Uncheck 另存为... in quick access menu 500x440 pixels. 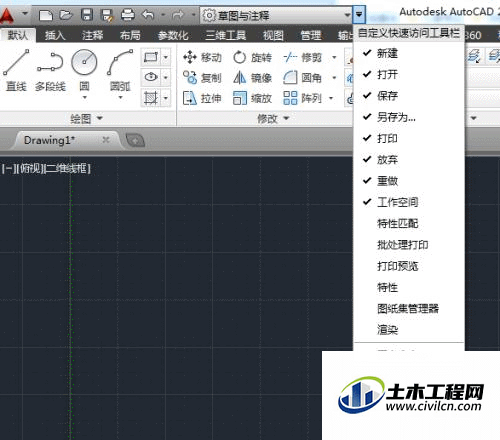click(x=409, y=117)
